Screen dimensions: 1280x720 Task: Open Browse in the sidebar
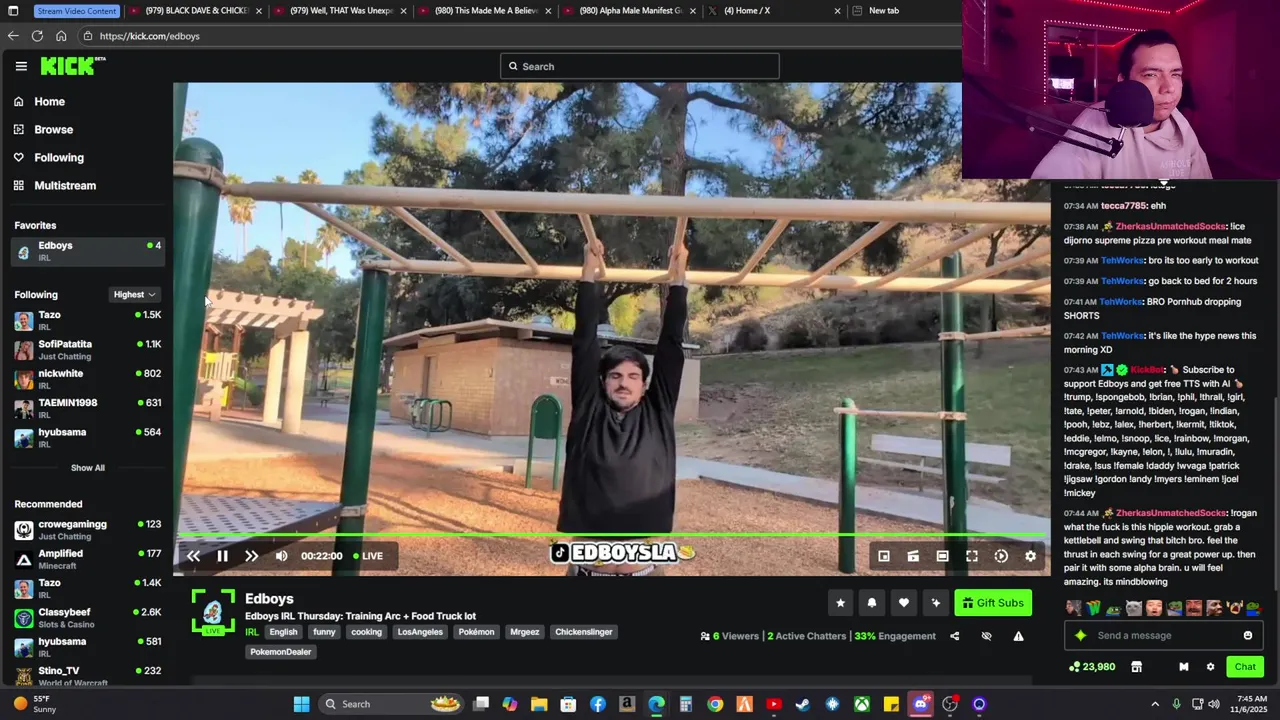[x=53, y=129]
